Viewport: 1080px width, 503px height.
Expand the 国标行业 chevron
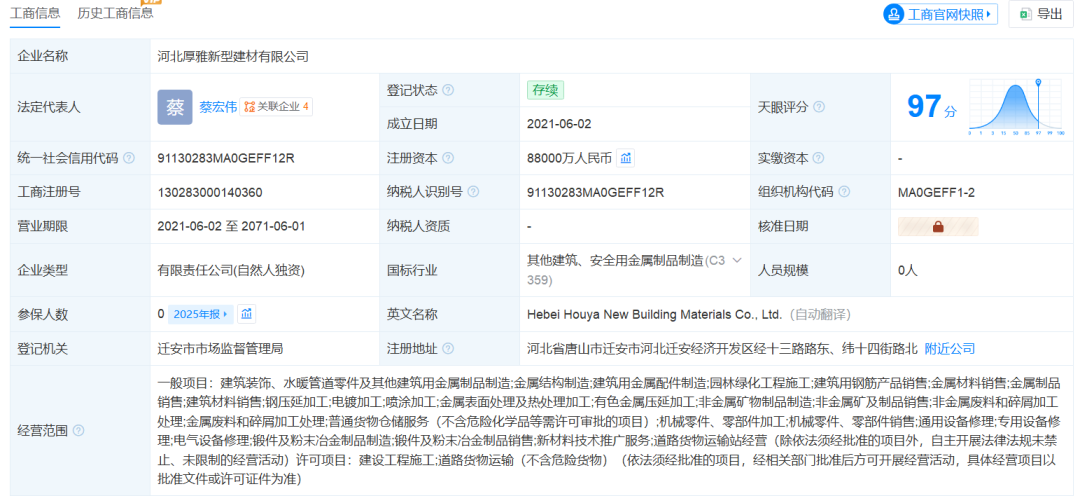[737, 260]
